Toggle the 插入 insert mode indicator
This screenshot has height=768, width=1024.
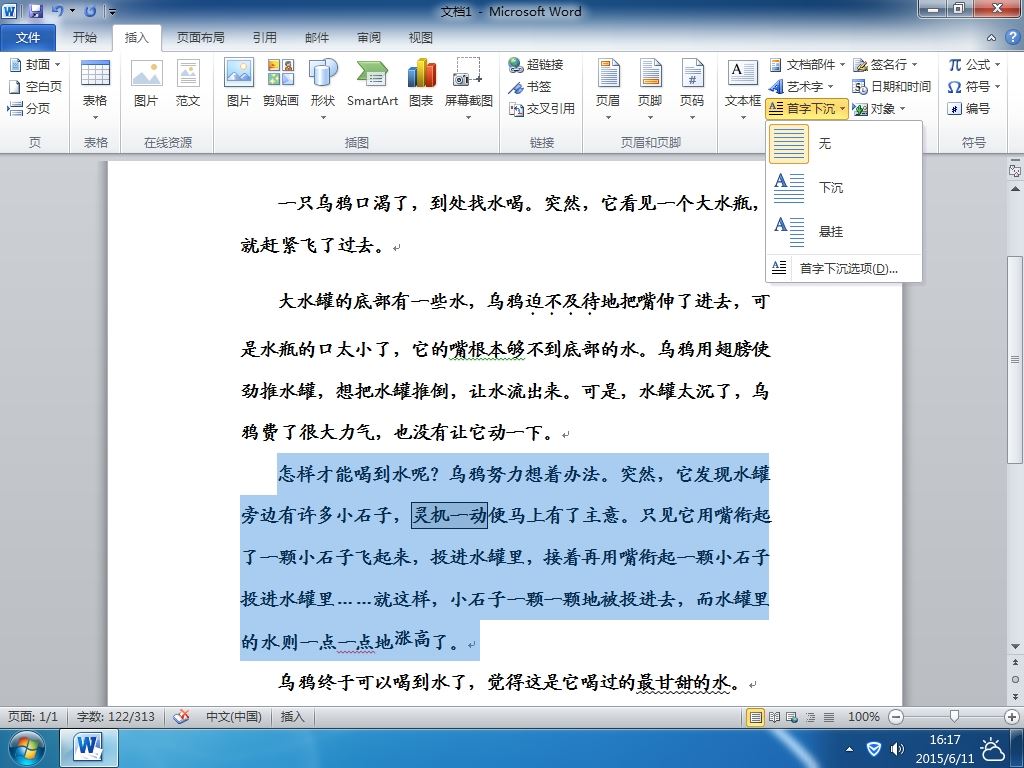(x=293, y=716)
